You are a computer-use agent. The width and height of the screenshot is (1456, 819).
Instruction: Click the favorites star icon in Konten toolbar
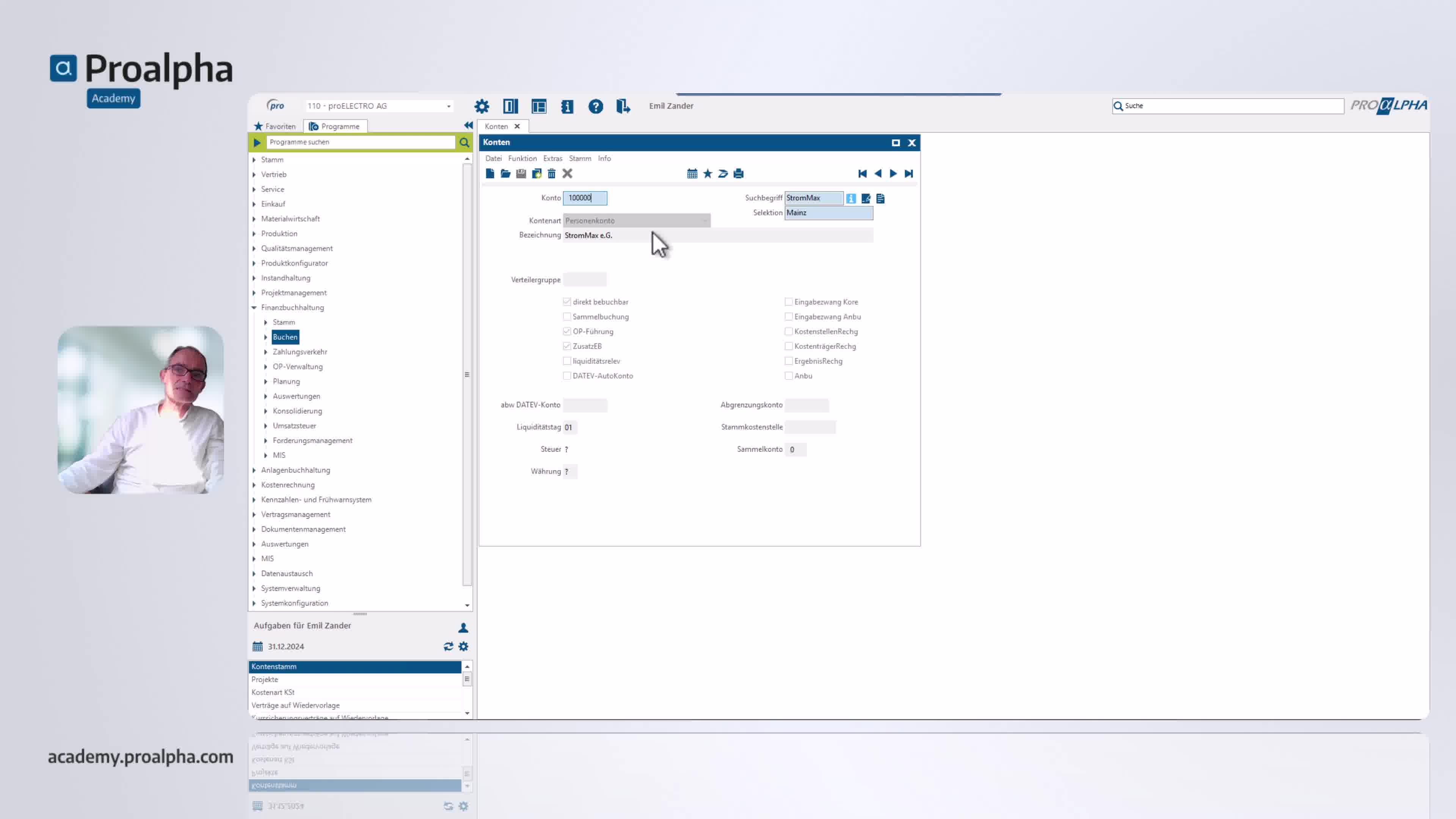[708, 174]
